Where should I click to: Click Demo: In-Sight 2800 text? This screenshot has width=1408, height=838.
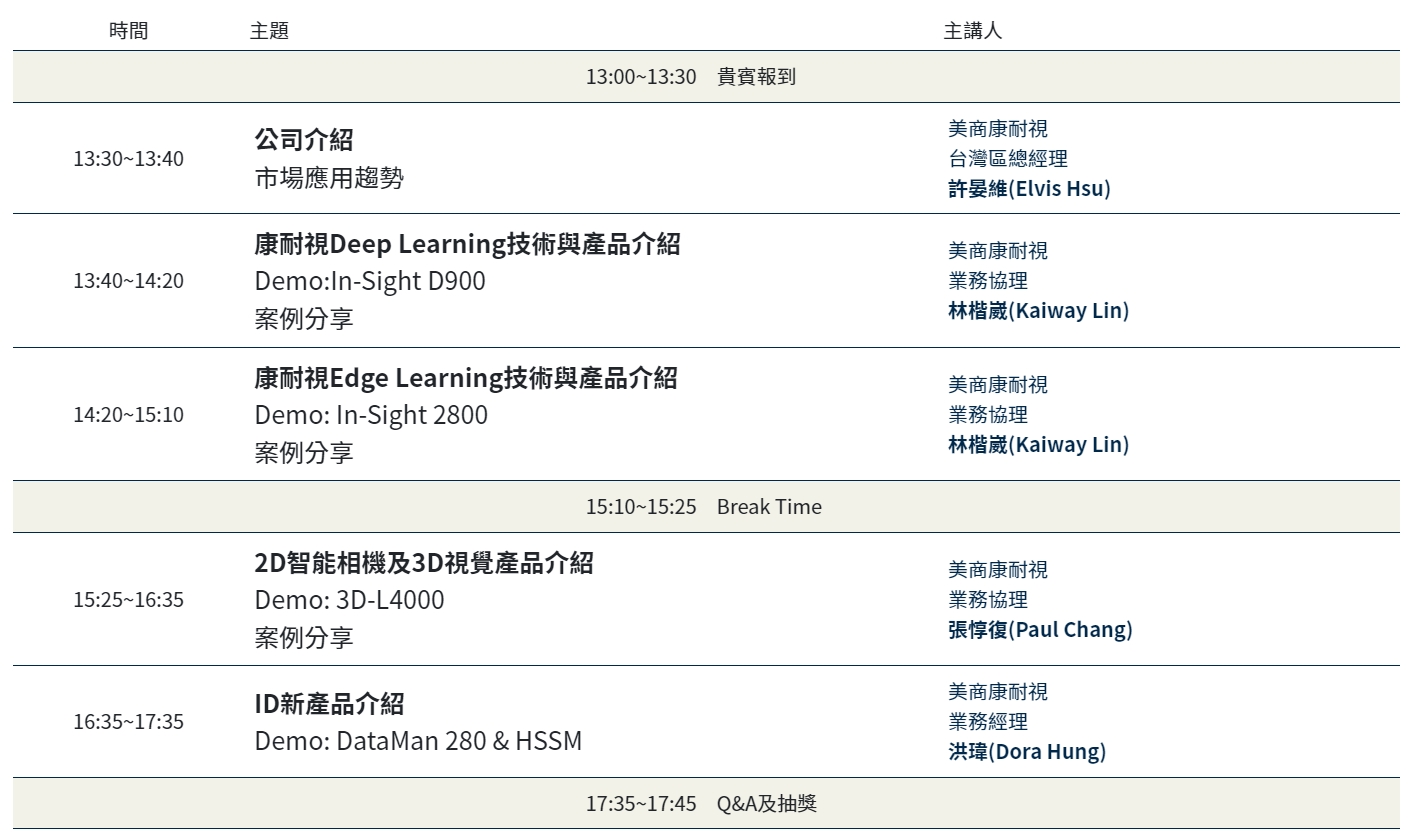[x=371, y=415]
